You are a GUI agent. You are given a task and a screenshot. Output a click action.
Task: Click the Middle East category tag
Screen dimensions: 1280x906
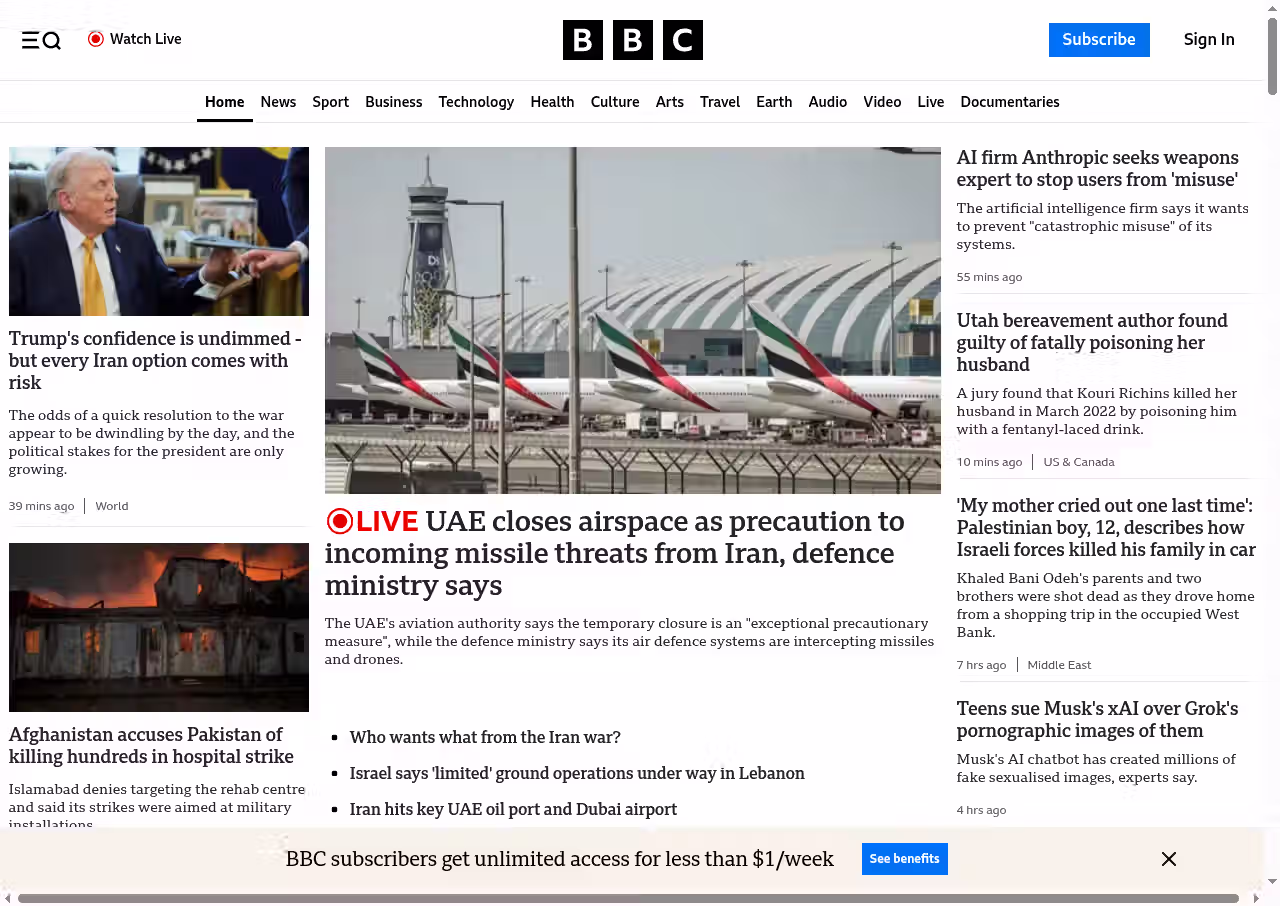pos(1059,665)
